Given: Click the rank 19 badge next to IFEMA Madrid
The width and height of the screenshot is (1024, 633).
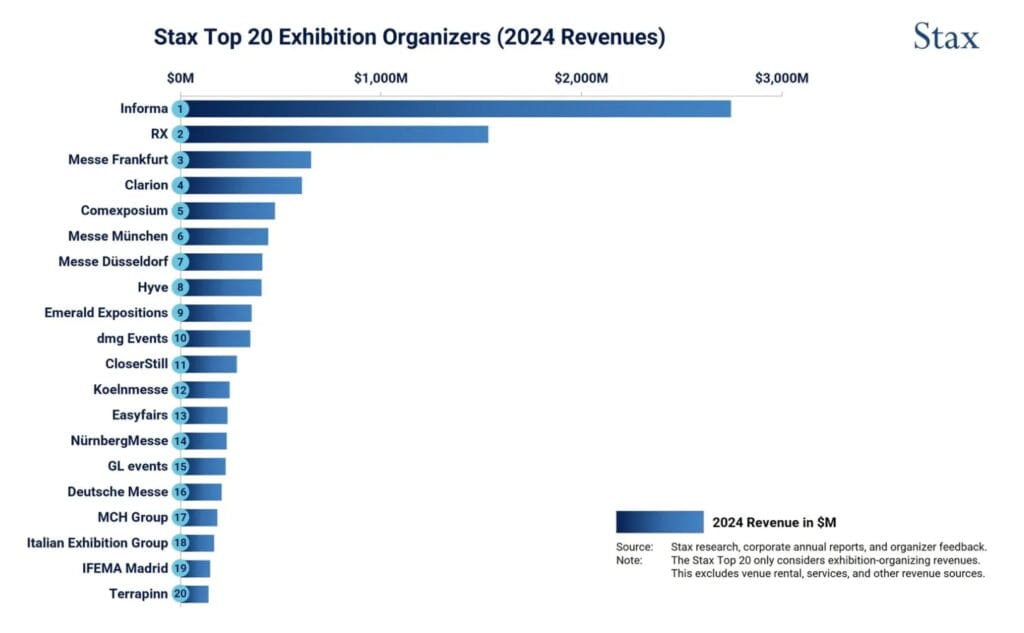Looking at the screenshot, I should click(x=181, y=568).
